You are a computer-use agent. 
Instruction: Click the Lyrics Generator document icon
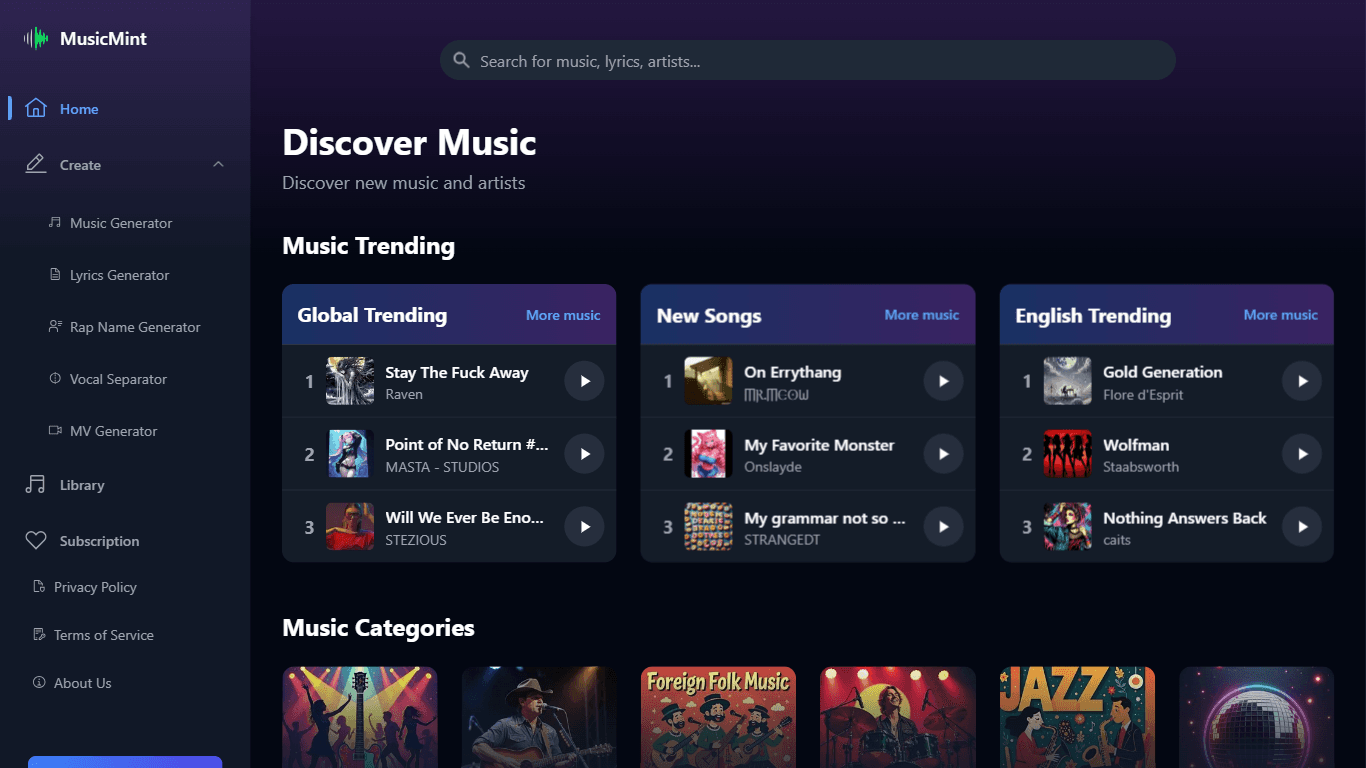tap(55, 274)
